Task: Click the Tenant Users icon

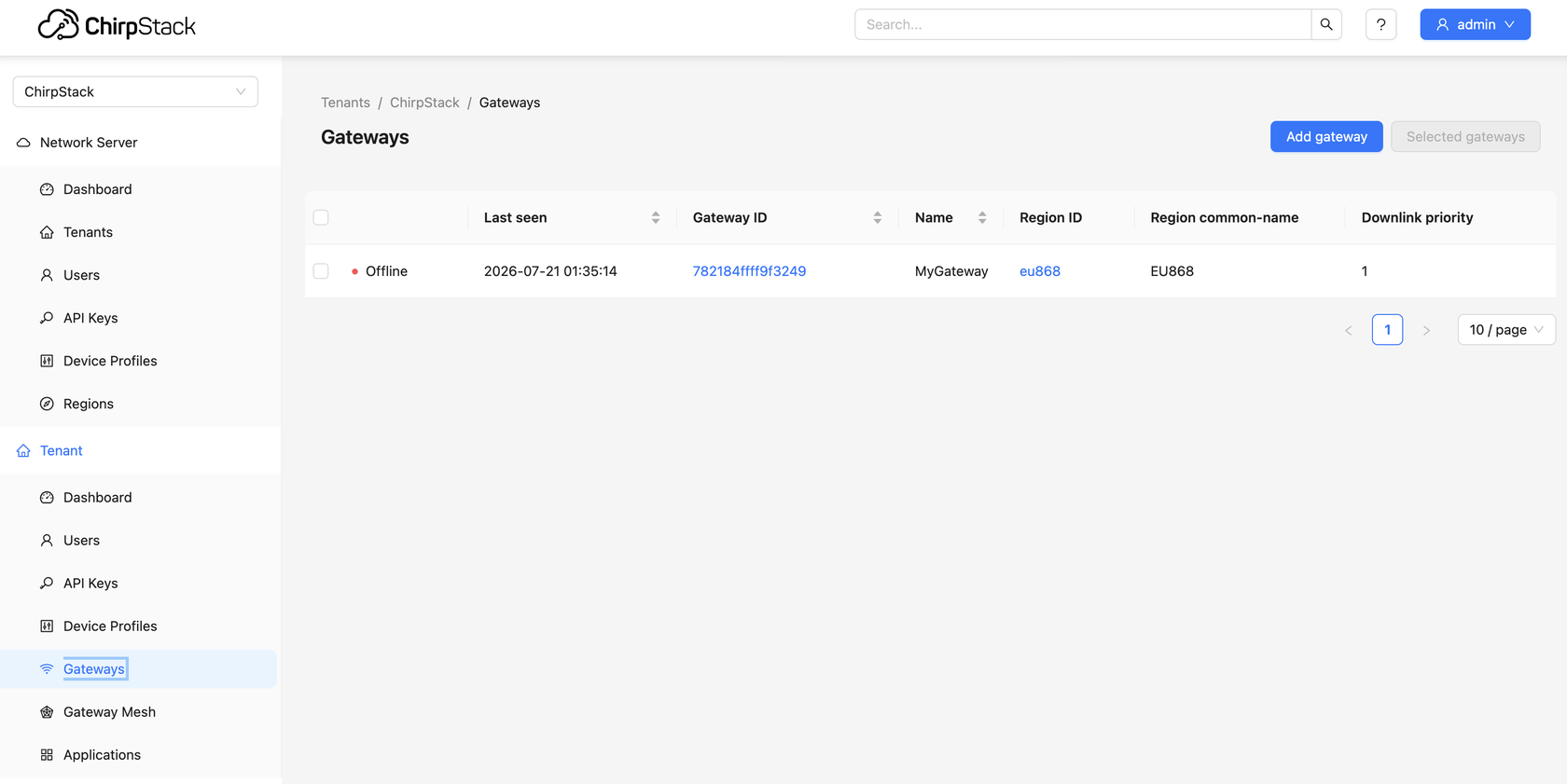Action: coord(47,541)
